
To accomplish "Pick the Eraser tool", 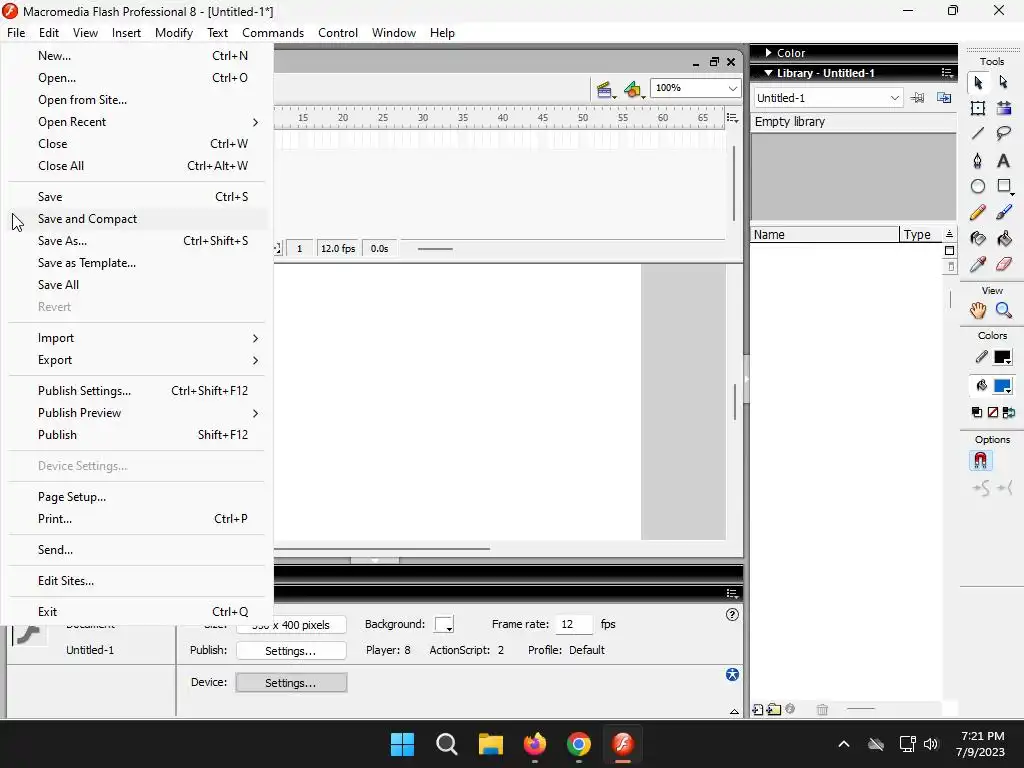I will point(1004,264).
